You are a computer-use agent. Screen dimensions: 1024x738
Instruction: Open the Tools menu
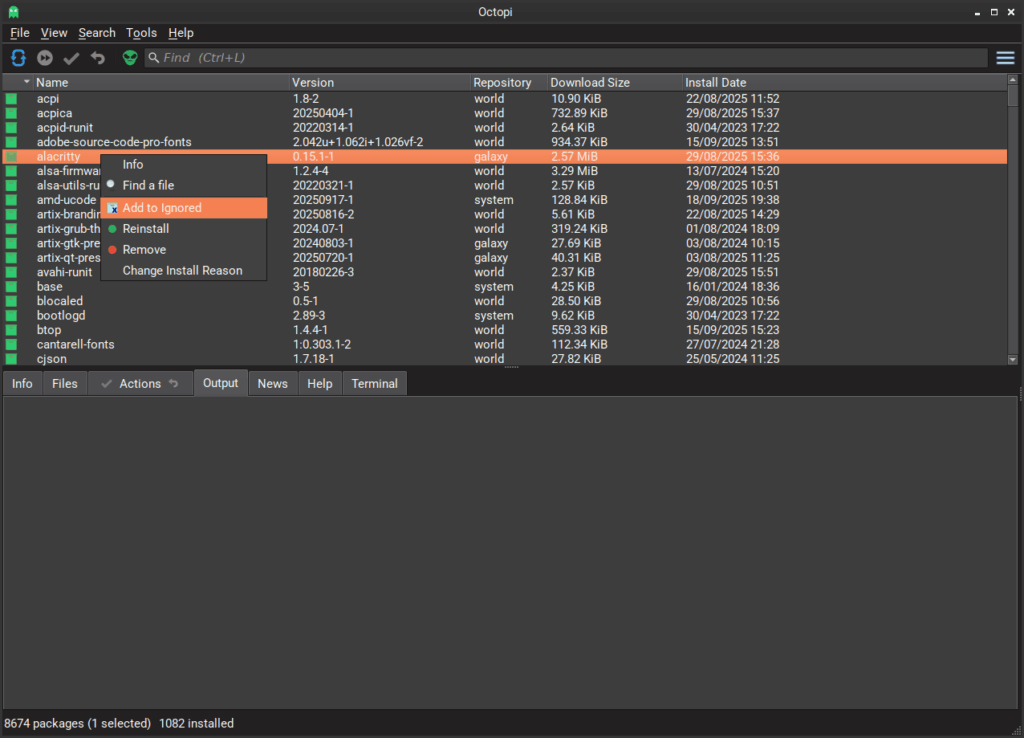141,33
